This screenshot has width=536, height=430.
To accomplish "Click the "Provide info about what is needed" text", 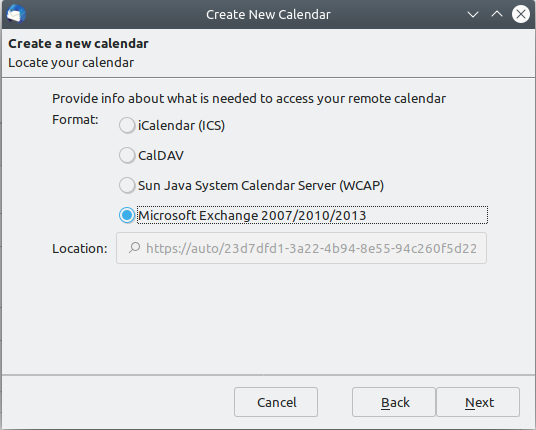I will (249, 99).
